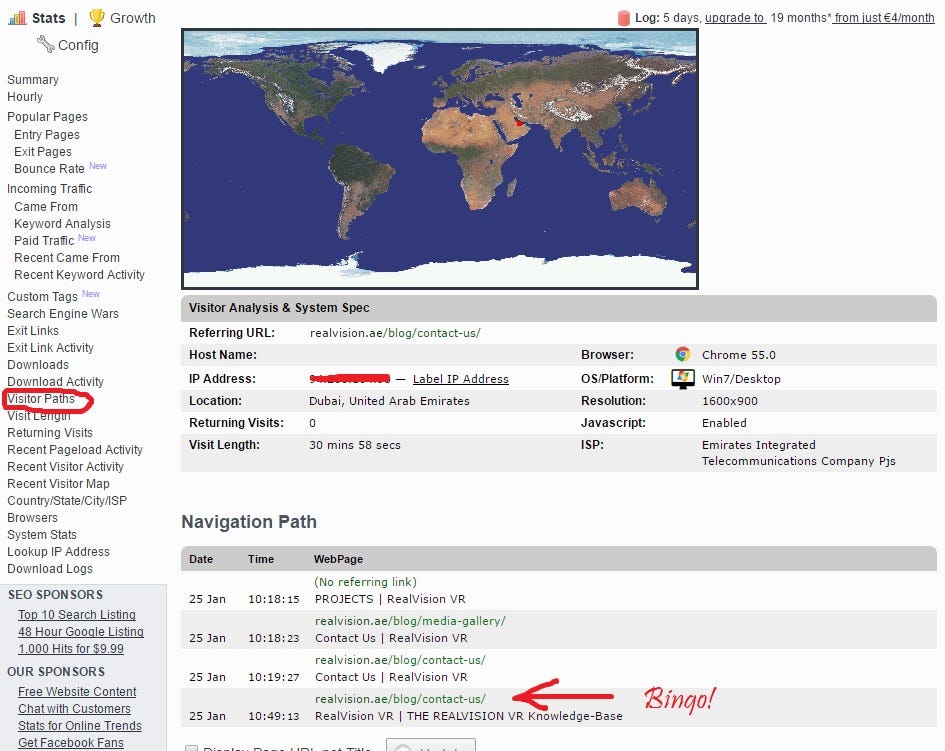Image resolution: width=945 pixels, height=751 pixels.
Task: Open the Downloads report
Action: point(38,365)
